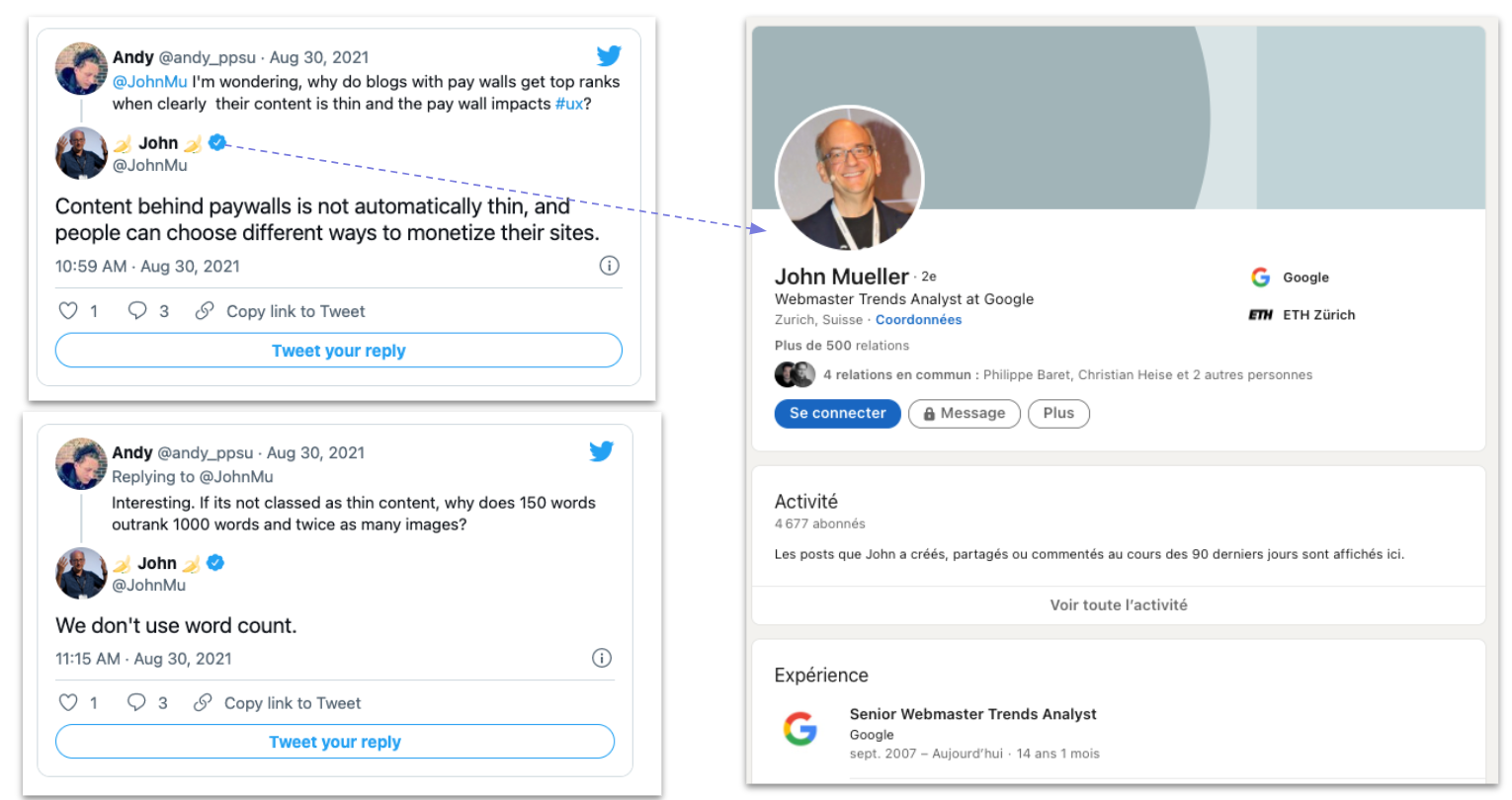Expand Voir toute l'activité
This screenshot has width=1512, height=800.
point(1118,604)
